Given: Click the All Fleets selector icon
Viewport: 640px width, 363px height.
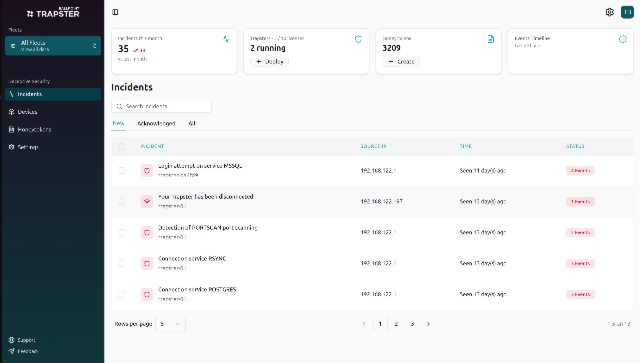Looking at the screenshot, I should tap(13, 46).
